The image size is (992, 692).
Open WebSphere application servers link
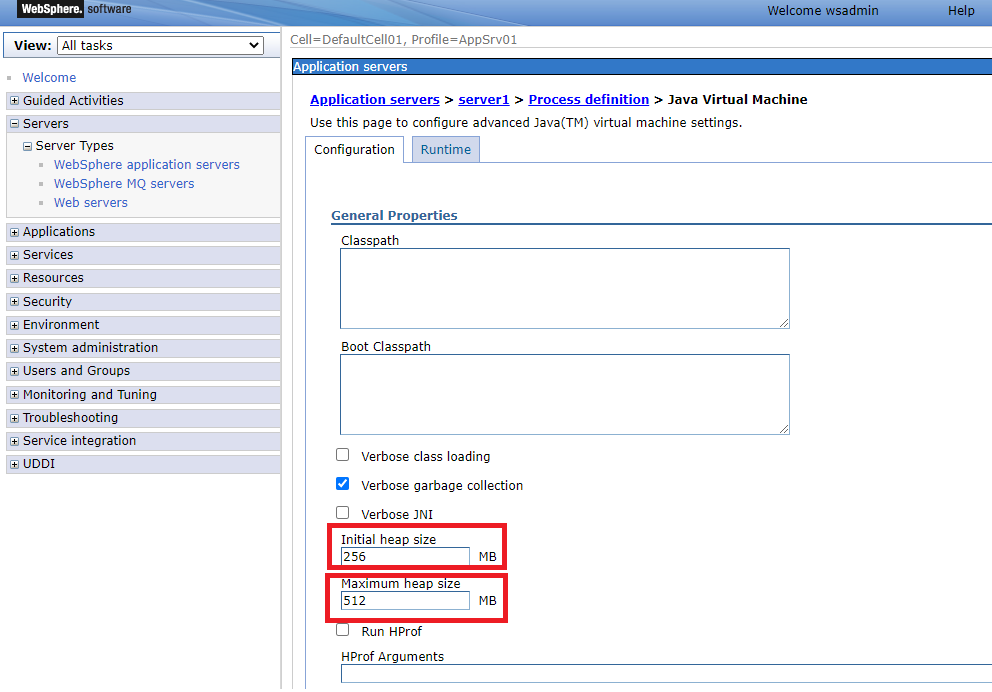click(x=147, y=164)
